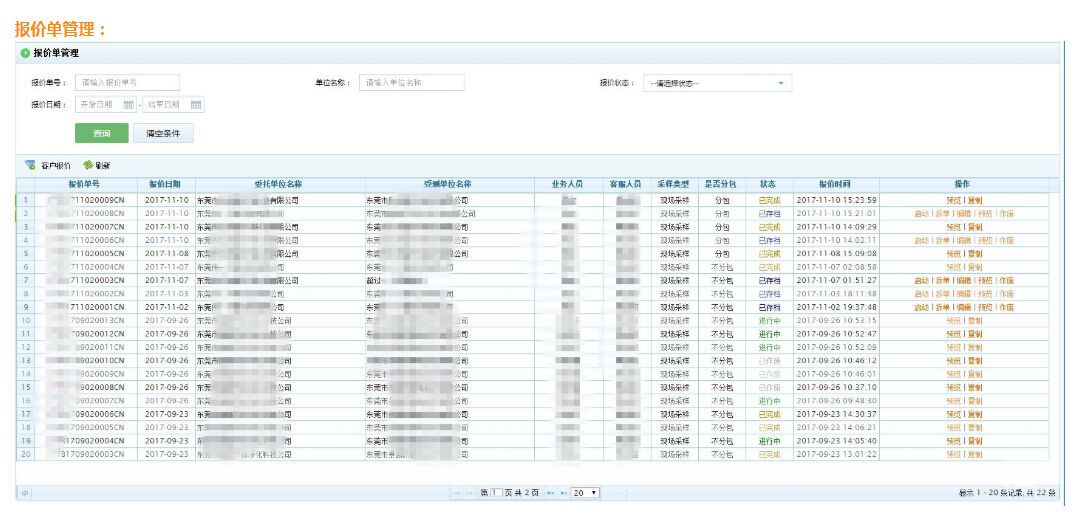Focus the 单位名称 text field
The width and height of the screenshot is (1082, 529).
pyautogui.click(x=412, y=83)
